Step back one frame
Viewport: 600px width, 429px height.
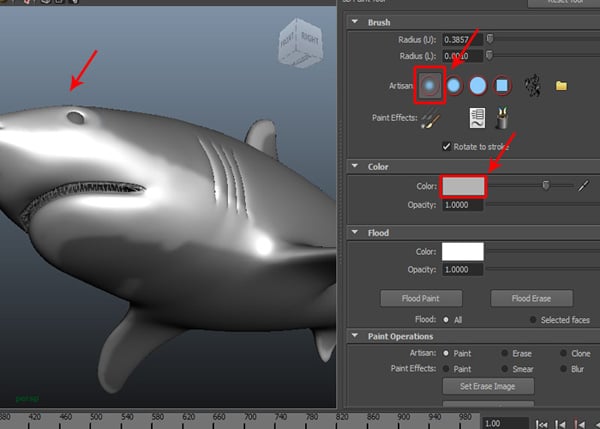click(x=560, y=424)
